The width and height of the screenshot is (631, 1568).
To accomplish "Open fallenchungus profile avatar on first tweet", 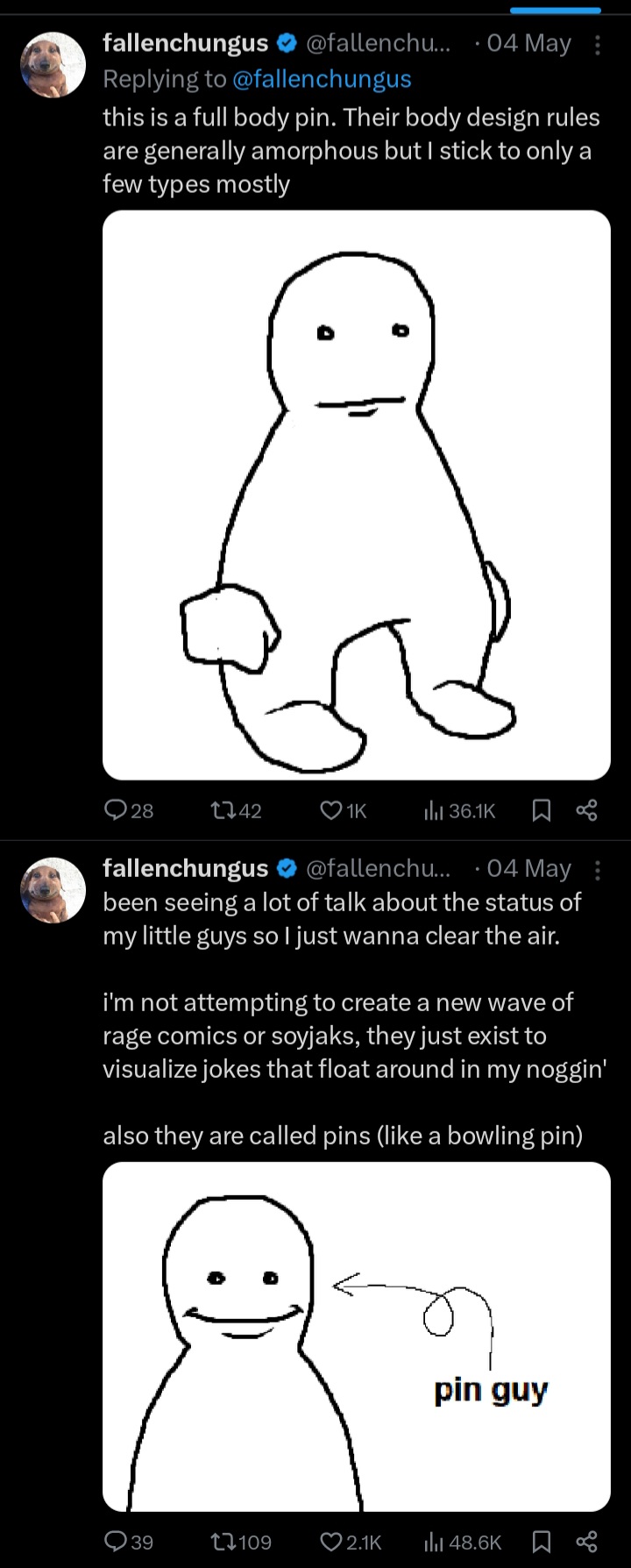I will [x=53, y=66].
